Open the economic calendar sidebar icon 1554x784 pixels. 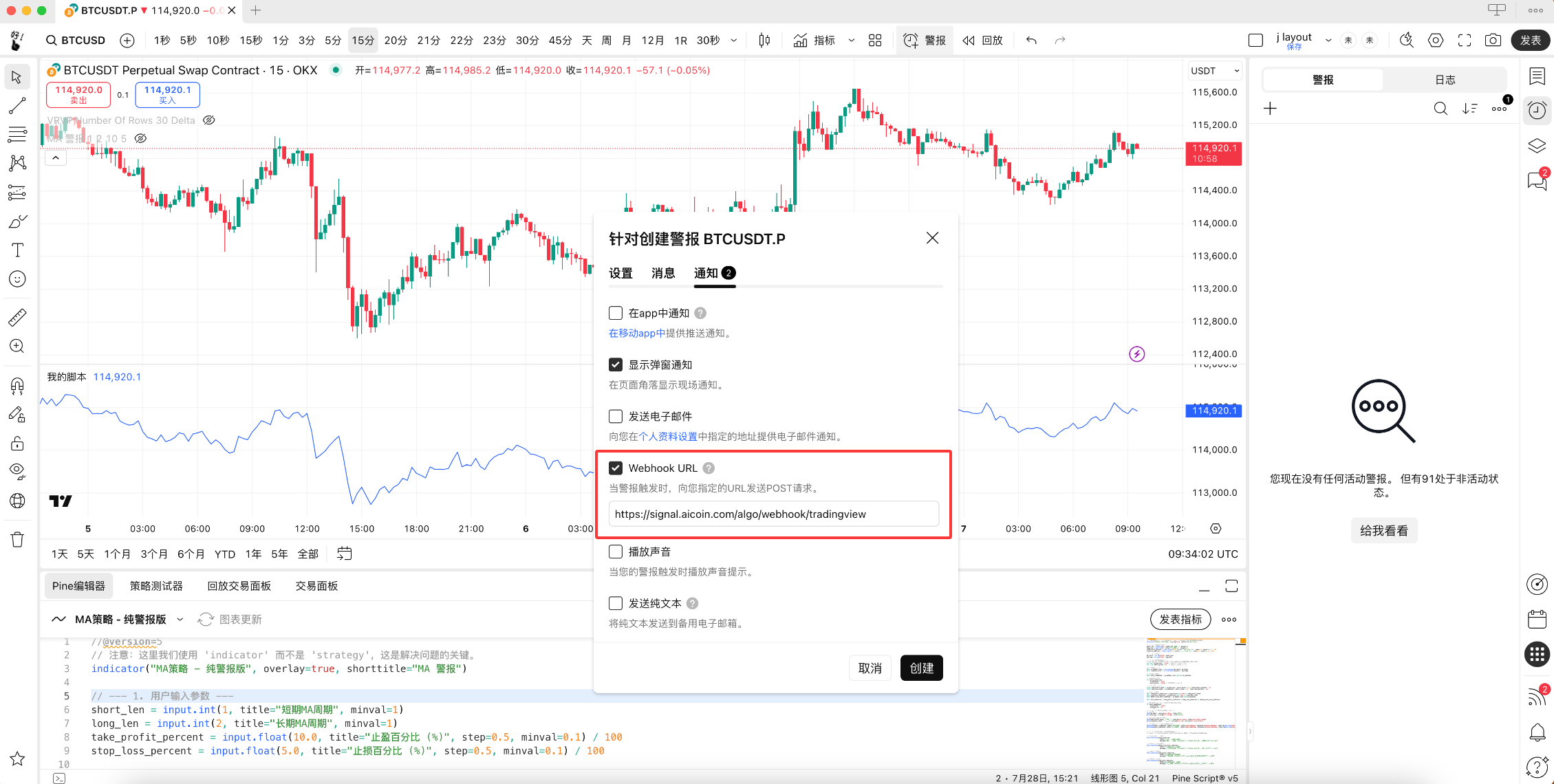coord(1537,620)
